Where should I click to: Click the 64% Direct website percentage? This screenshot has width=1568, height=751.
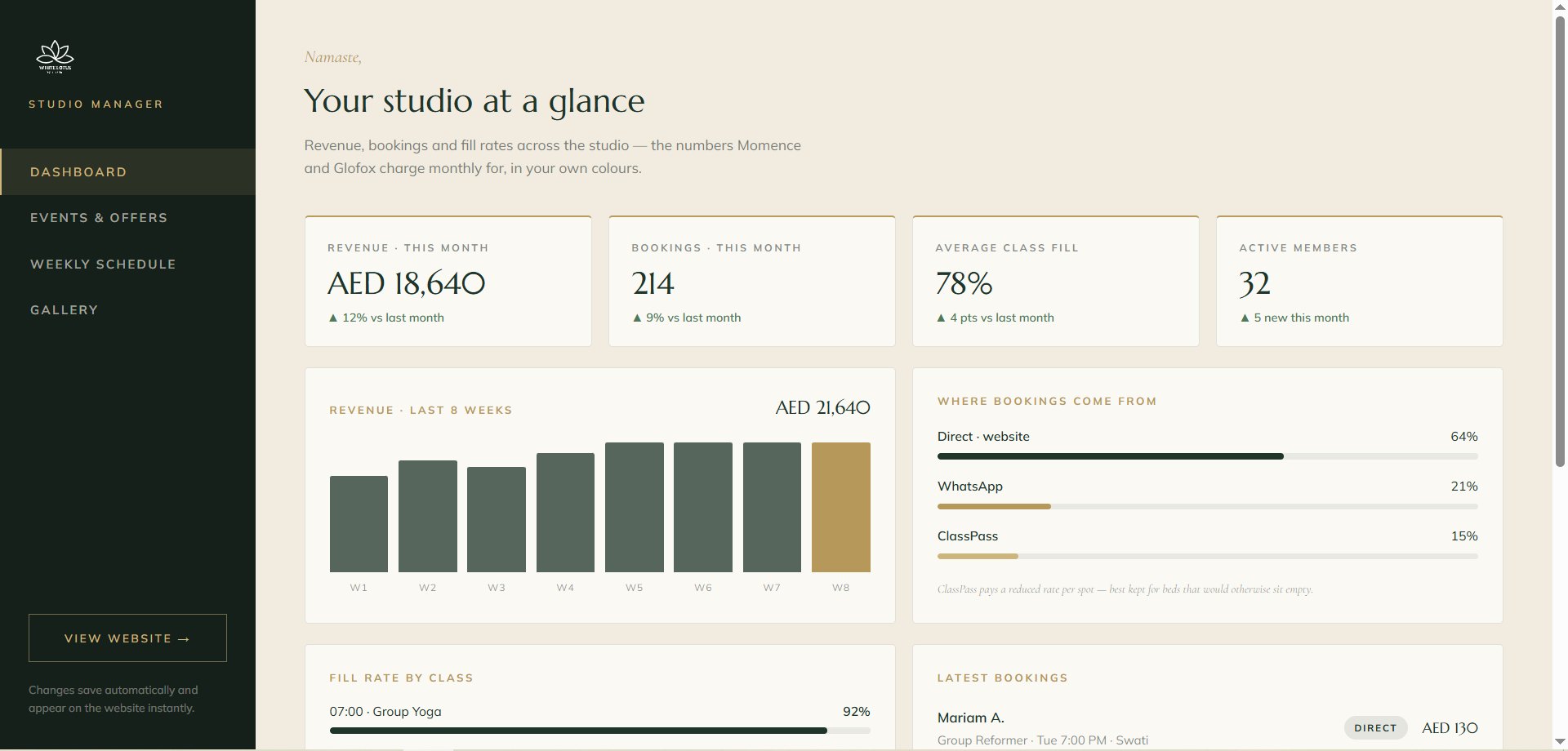click(x=1464, y=437)
